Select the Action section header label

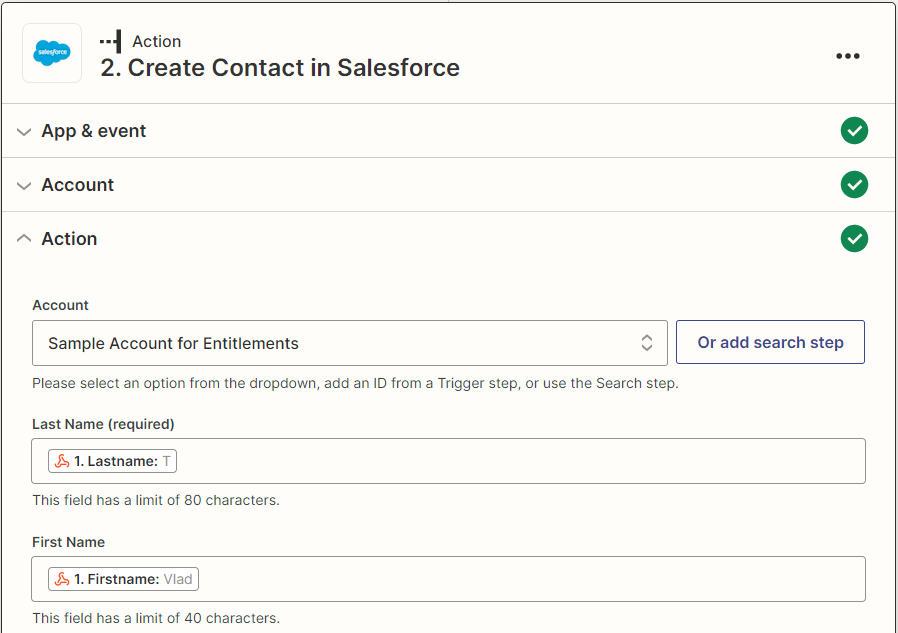(x=69, y=239)
